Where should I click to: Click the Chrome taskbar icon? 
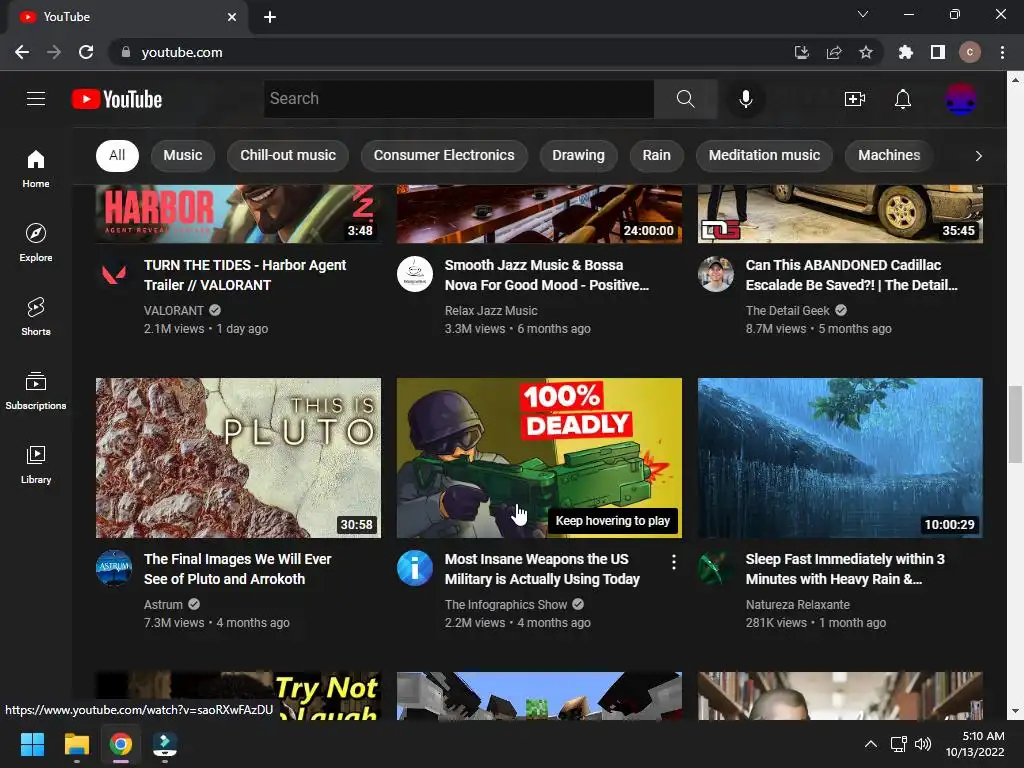click(120, 744)
